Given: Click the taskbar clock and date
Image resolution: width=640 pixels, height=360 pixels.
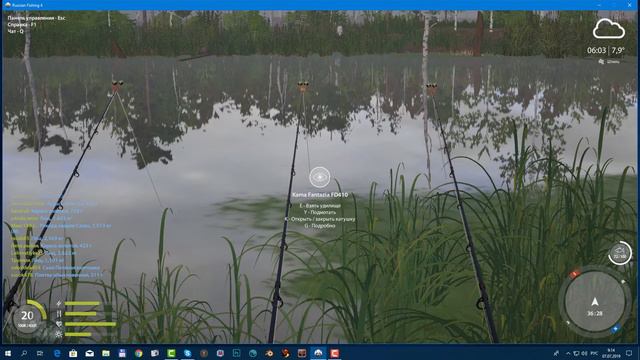Looking at the screenshot, I should pyautogui.click(x=611, y=353).
